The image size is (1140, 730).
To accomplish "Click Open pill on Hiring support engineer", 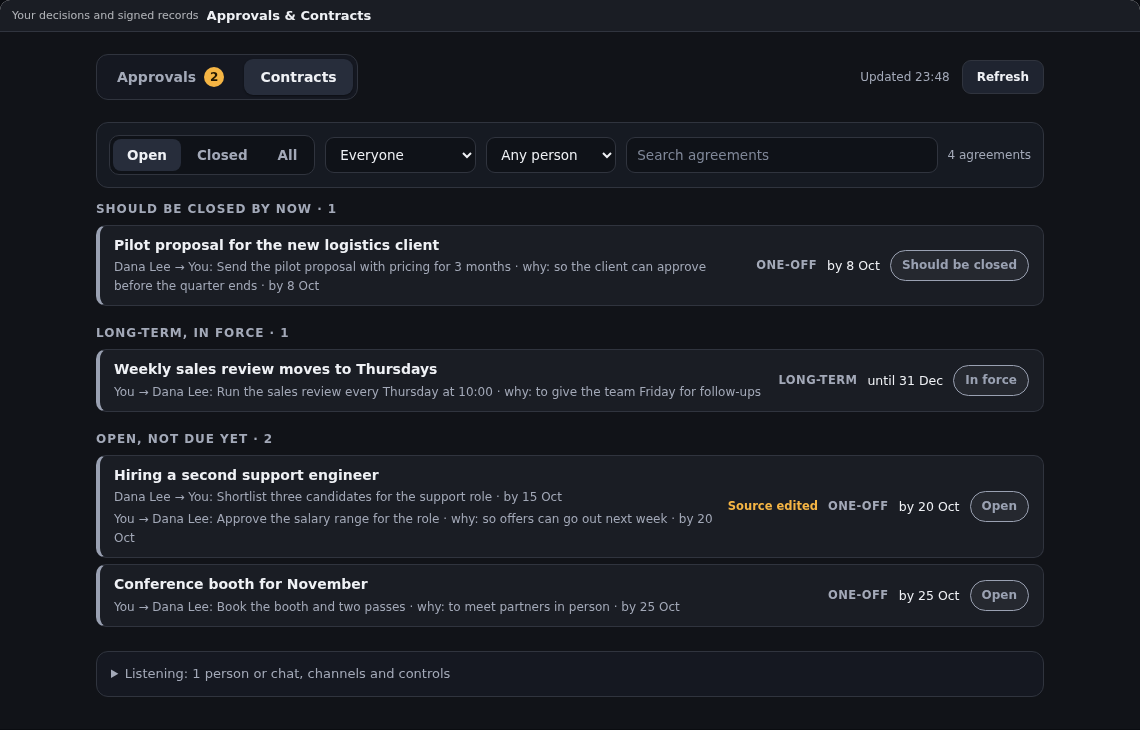I will (999, 506).
